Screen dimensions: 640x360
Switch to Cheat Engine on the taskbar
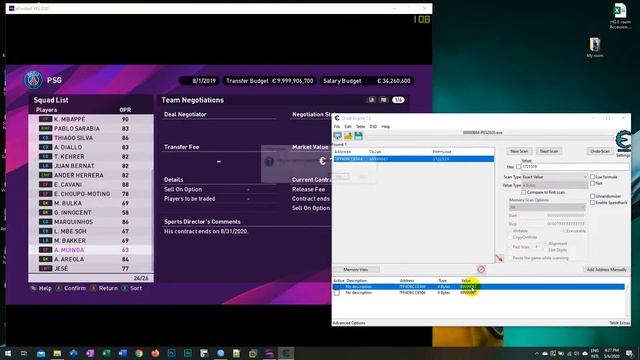click(x=286, y=353)
